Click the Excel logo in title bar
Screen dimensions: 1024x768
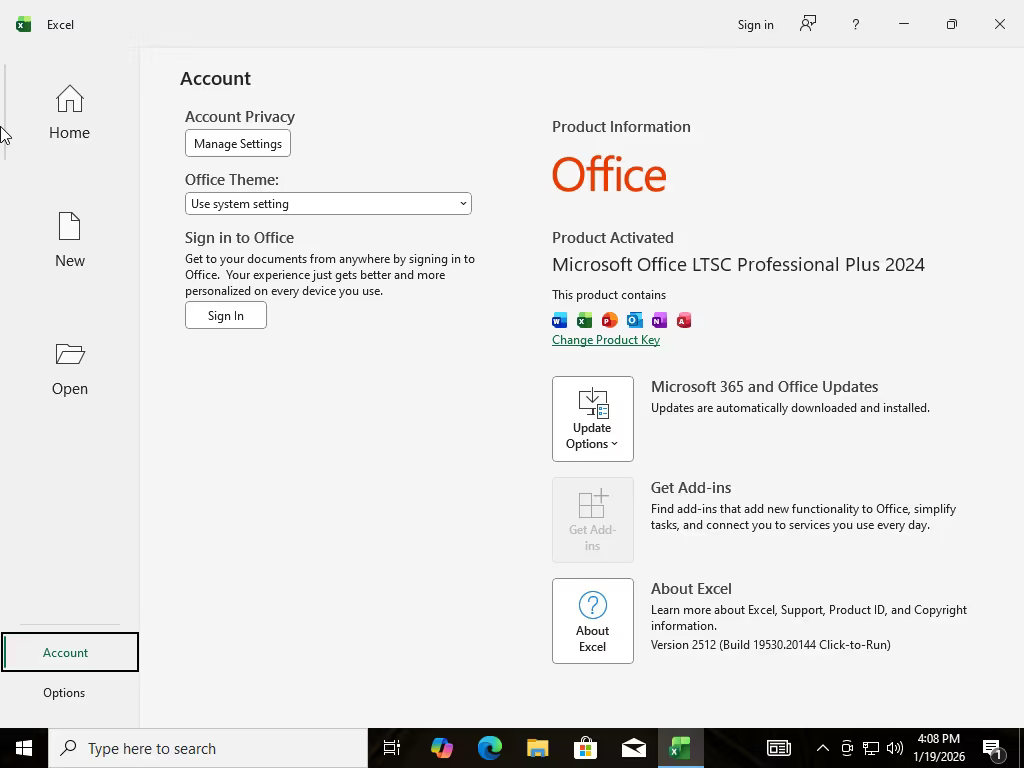point(24,25)
